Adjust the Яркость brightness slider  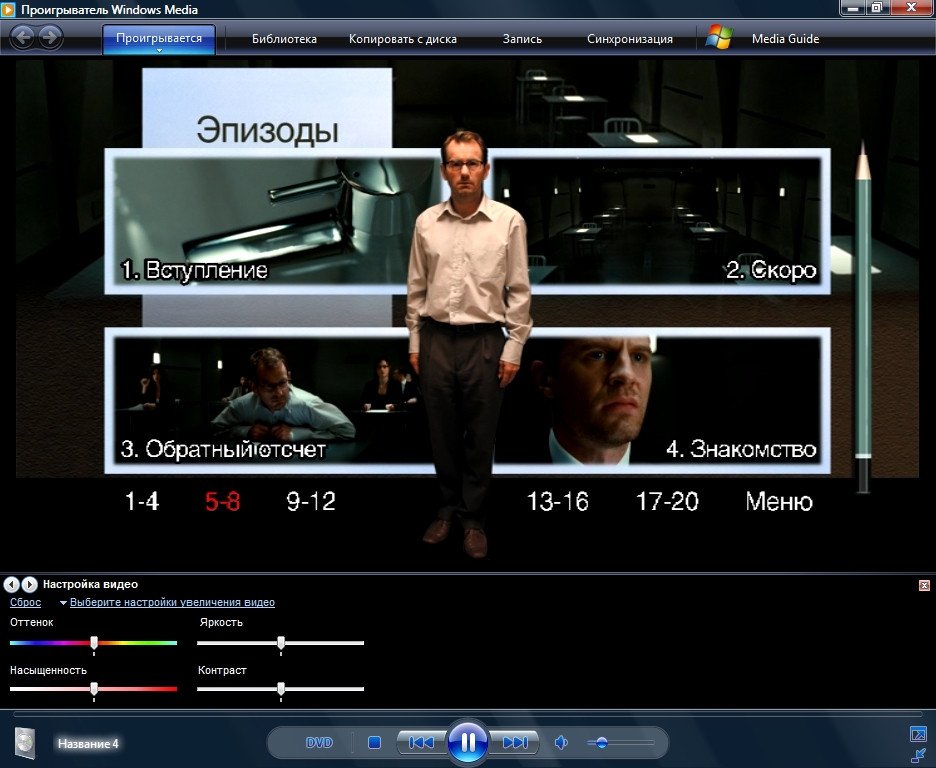click(281, 643)
